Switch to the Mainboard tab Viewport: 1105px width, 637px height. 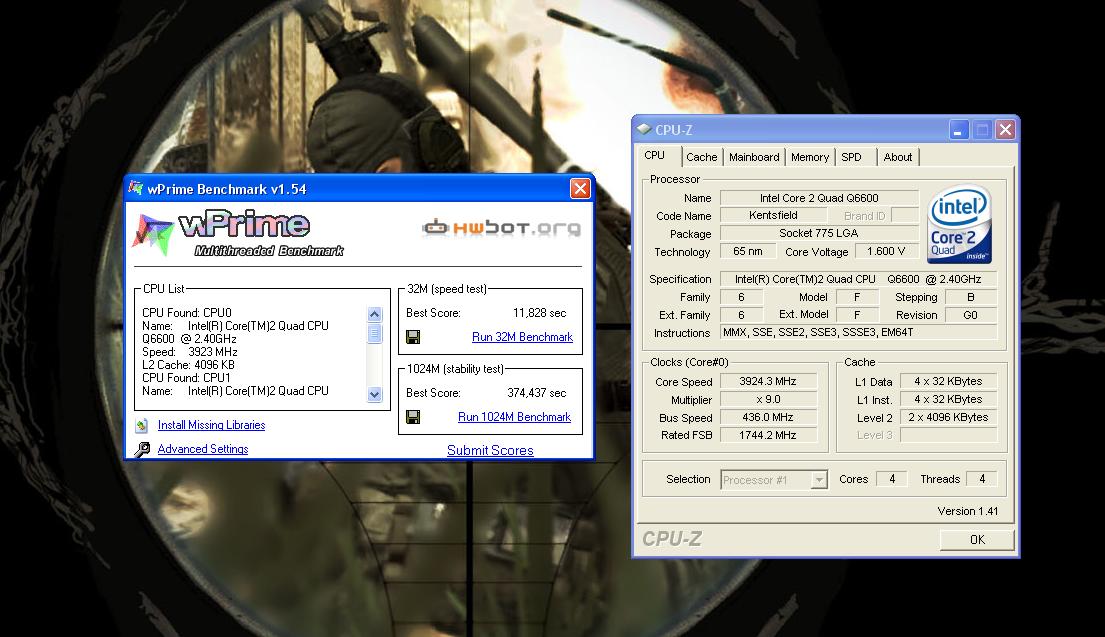click(754, 157)
